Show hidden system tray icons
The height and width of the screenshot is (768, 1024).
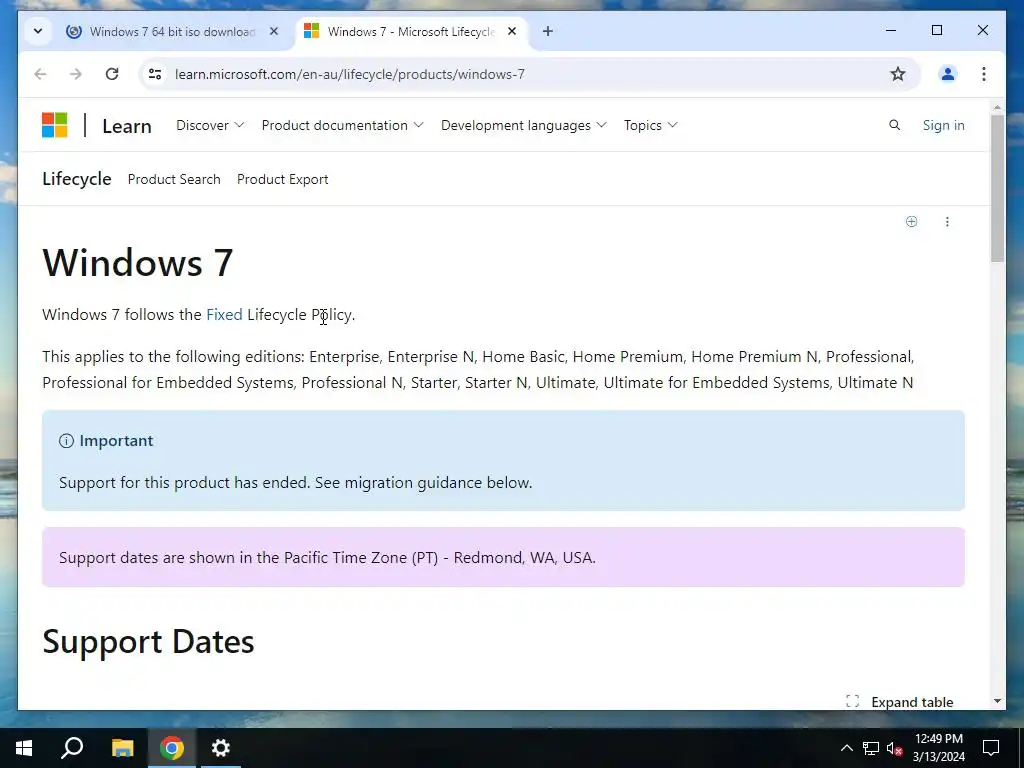tap(846, 748)
